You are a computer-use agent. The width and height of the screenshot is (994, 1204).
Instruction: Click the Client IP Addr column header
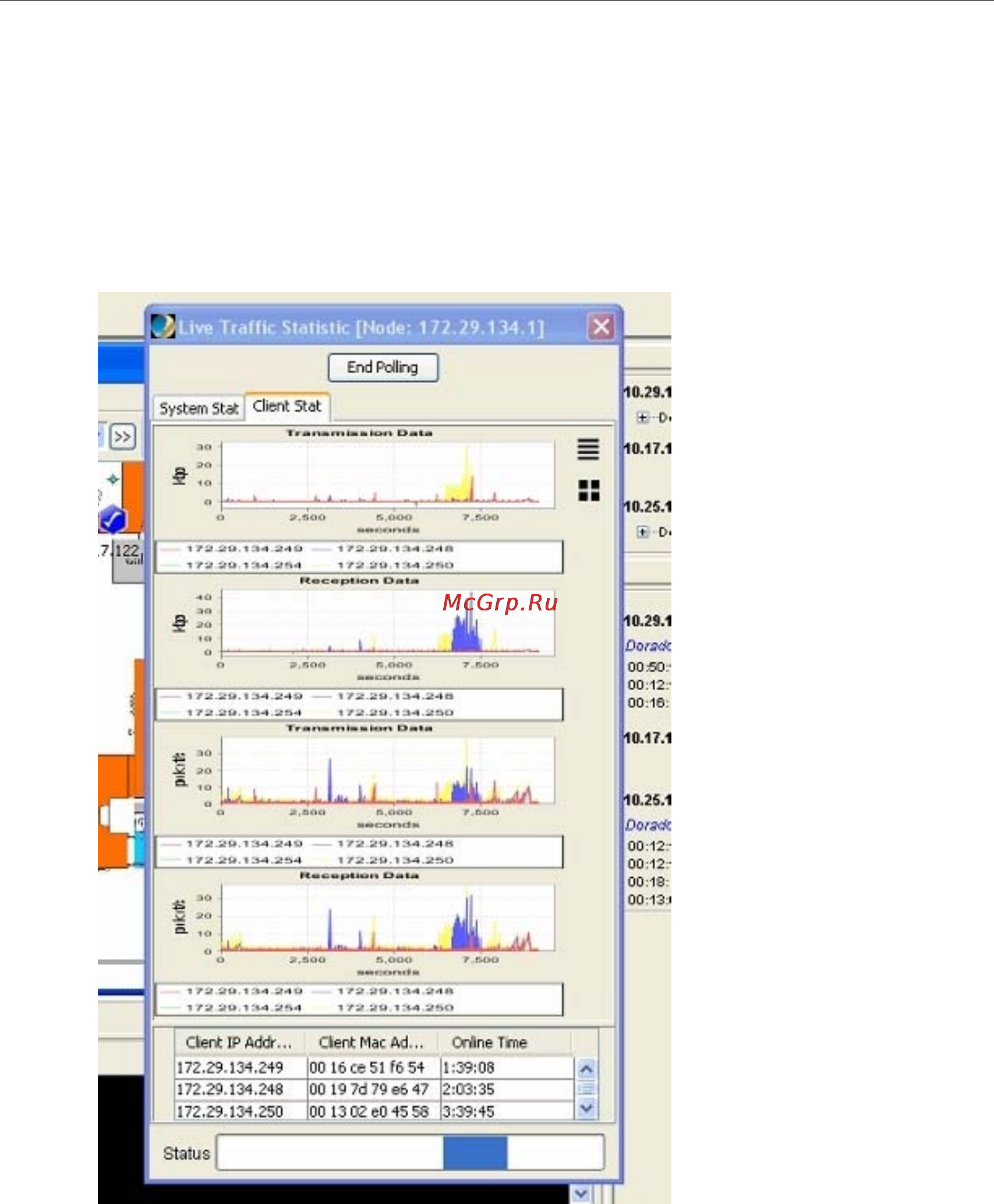coord(239,1042)
